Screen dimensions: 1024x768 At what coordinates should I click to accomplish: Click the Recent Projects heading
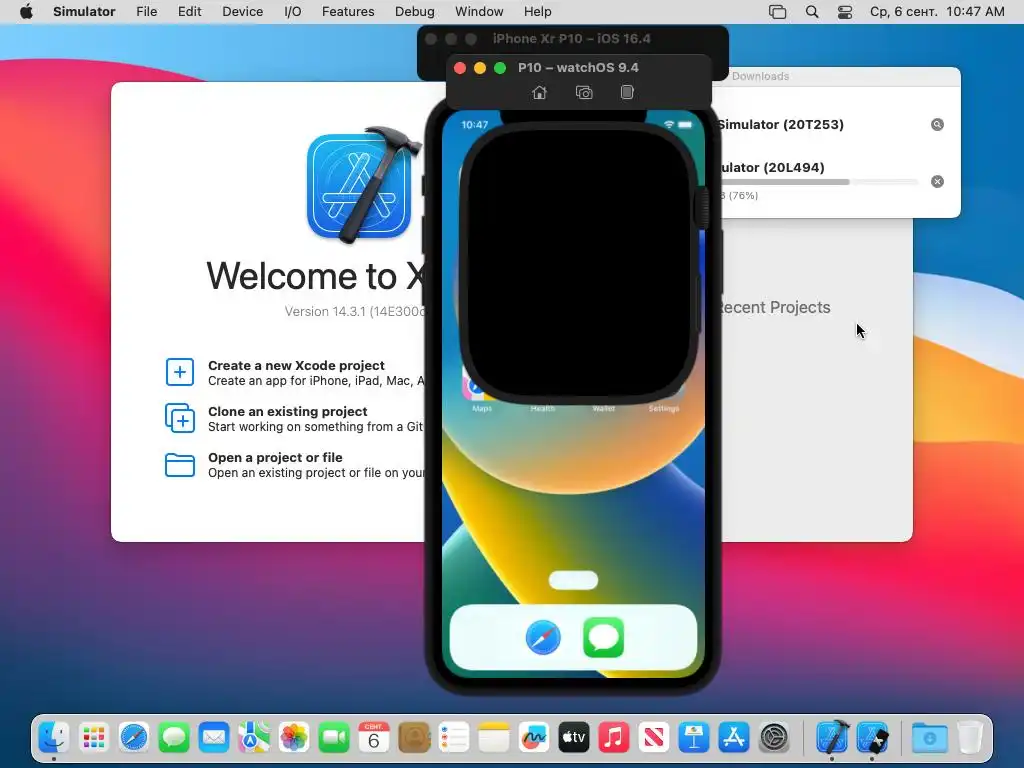click(x=773, y=307)
